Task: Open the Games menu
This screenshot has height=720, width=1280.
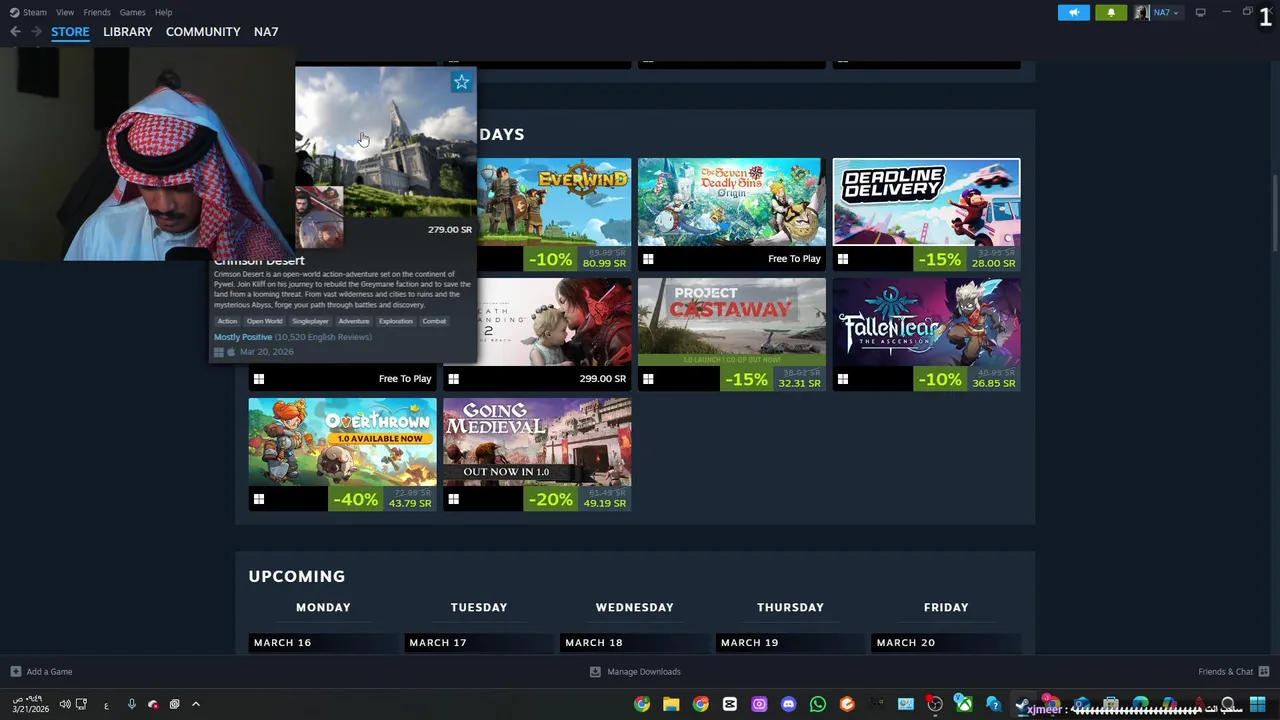Action: [133, 12]
